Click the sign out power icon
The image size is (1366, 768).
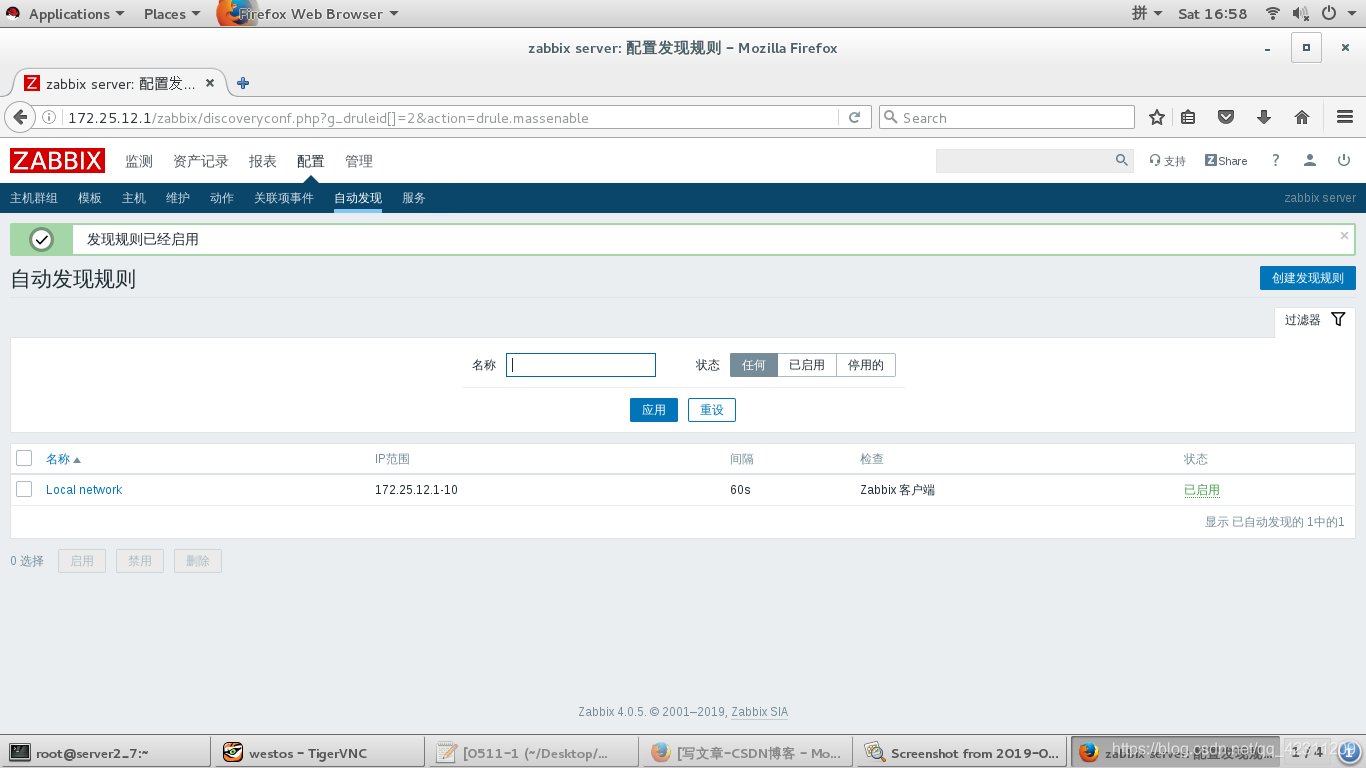click(1344, 160)
